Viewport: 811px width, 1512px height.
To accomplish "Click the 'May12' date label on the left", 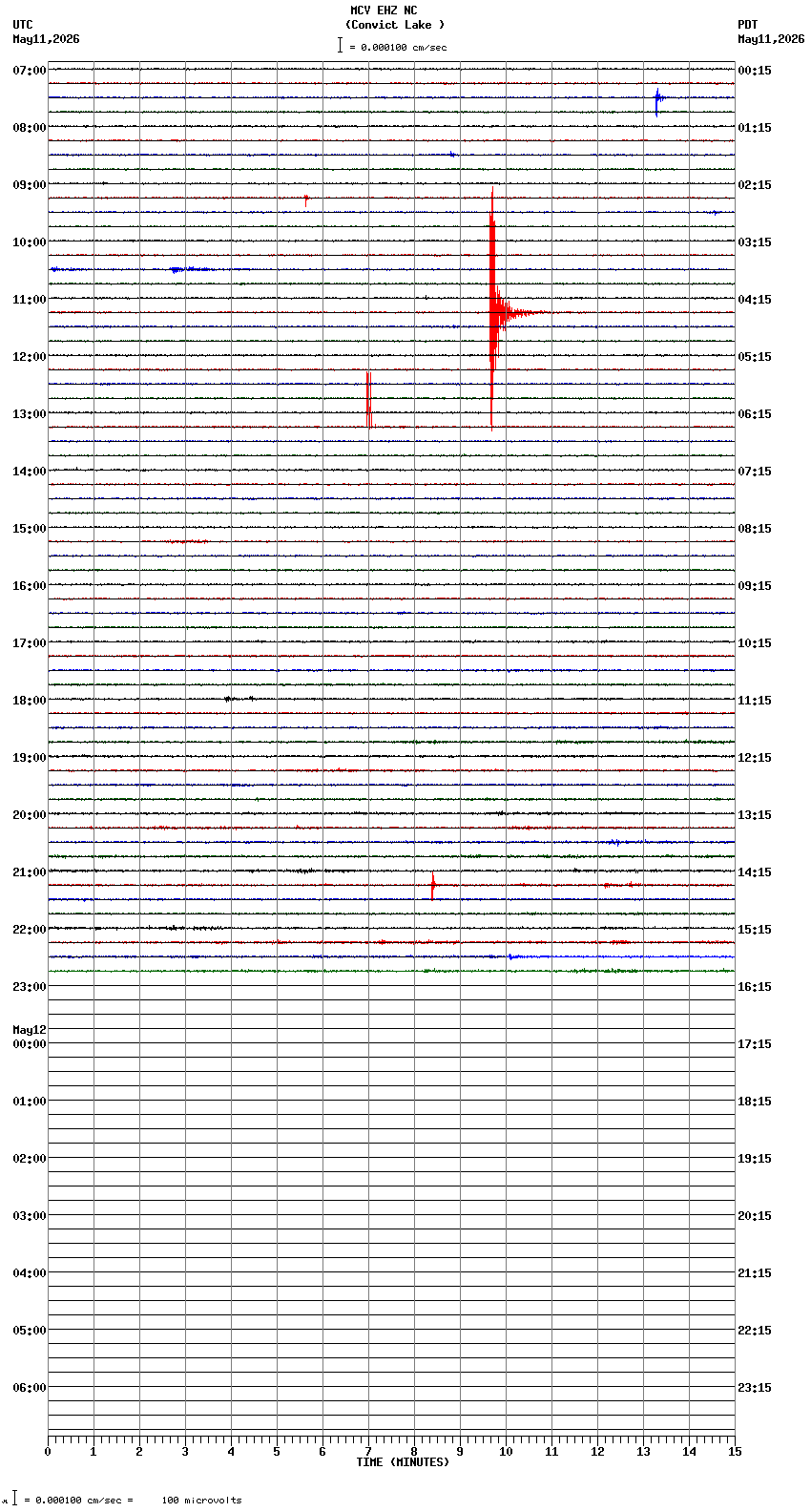I will pos(30,1030).
